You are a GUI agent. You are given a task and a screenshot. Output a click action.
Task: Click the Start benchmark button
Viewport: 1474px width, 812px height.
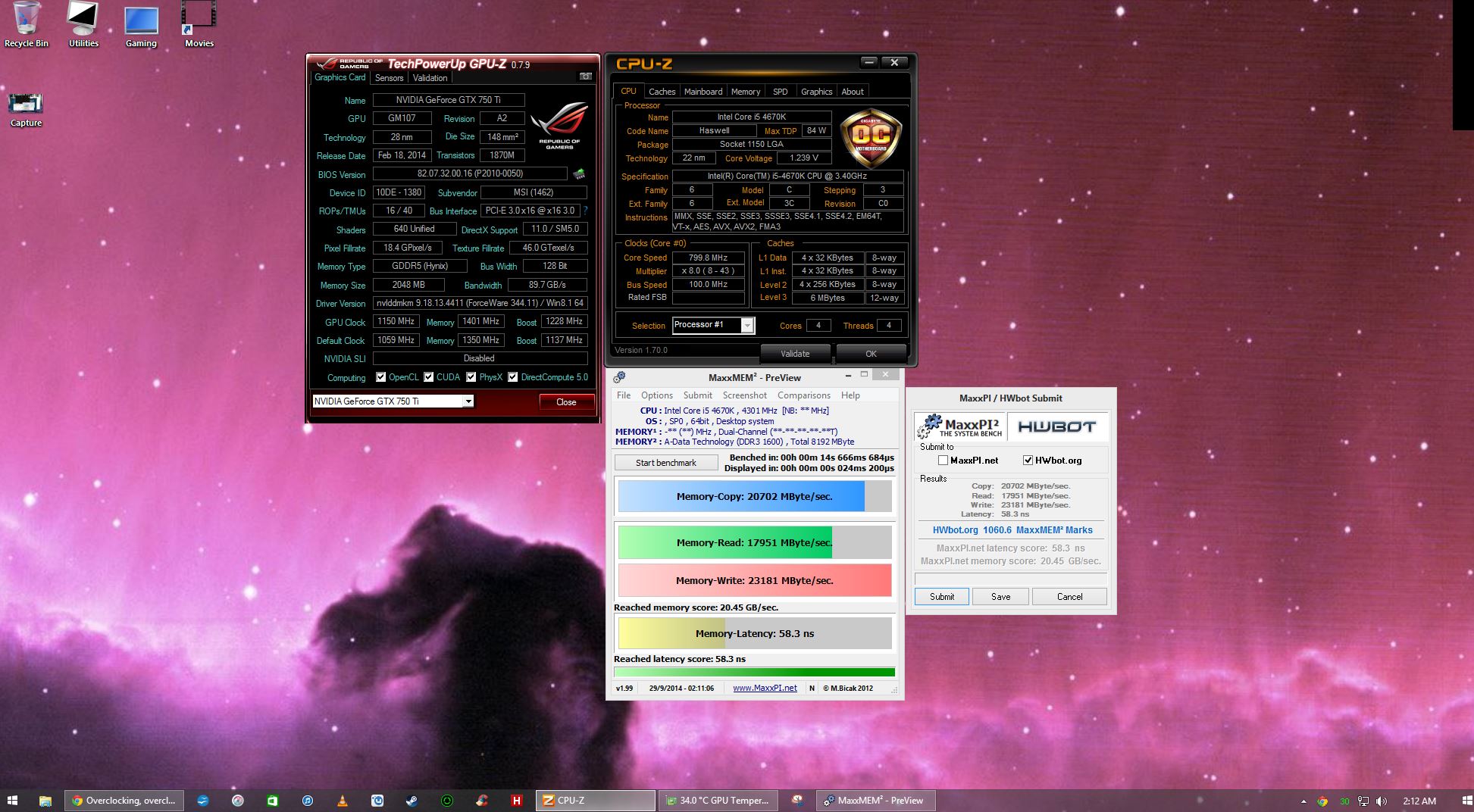(x=665, y=463)
